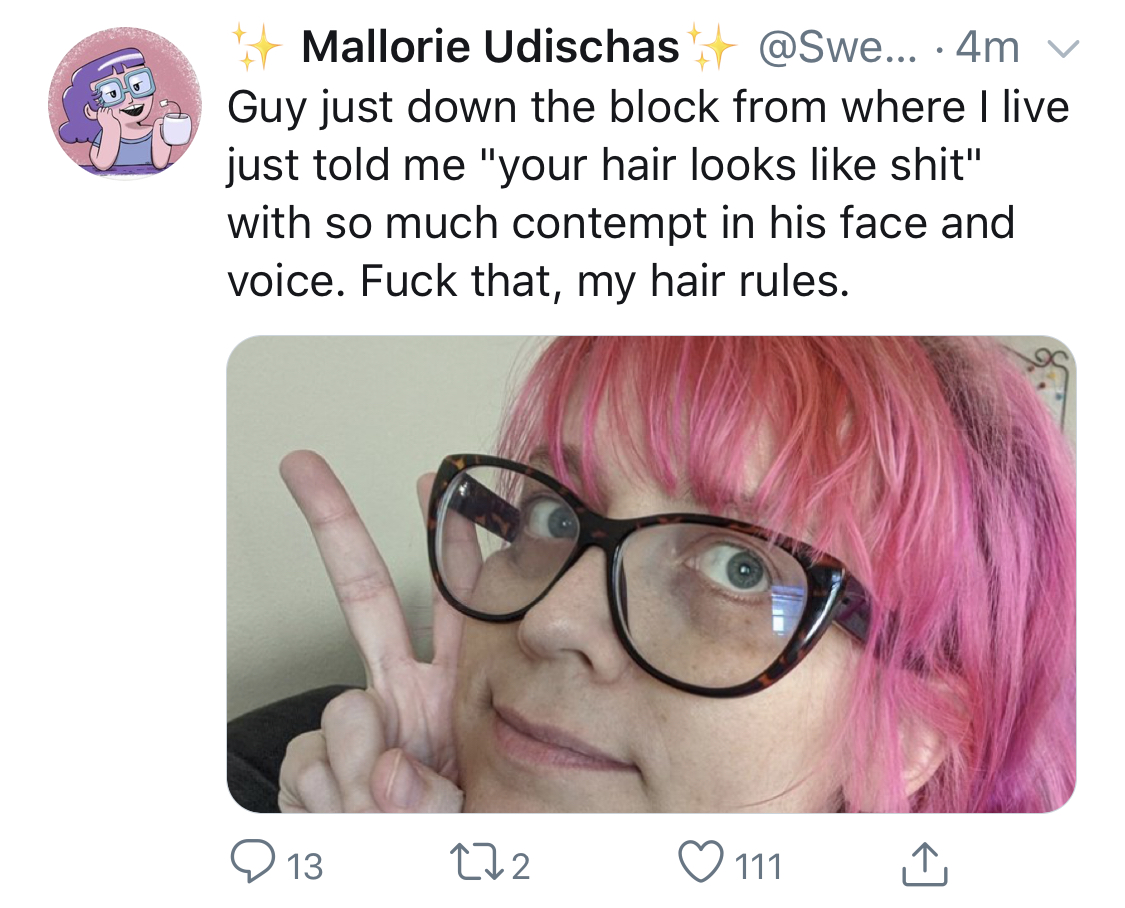Click the 4m timestamp
This screenshot has width=1125, height=908.
pyautogui.click(x=987, y=47)
